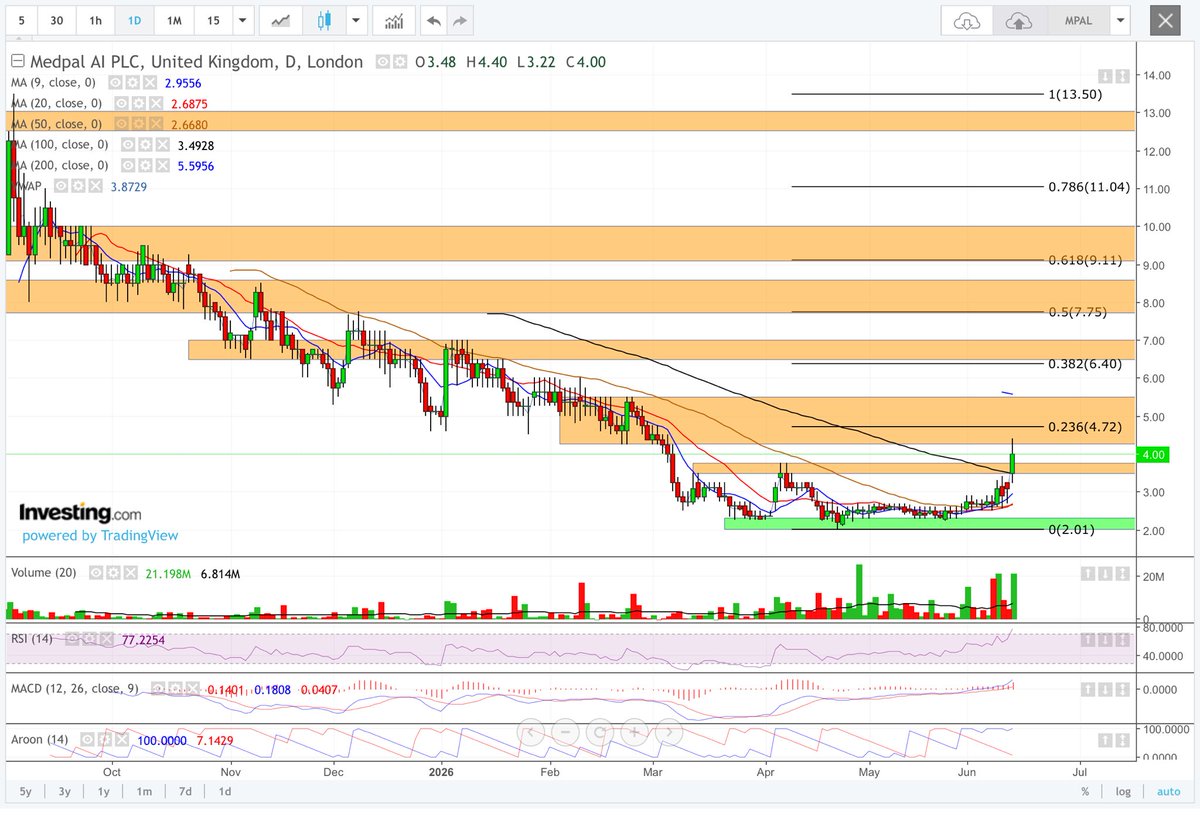The width and height of the screenshot is (1200, 834).
Task: Hide the MA (9, close, 0) line
Action: click(116, 83)
